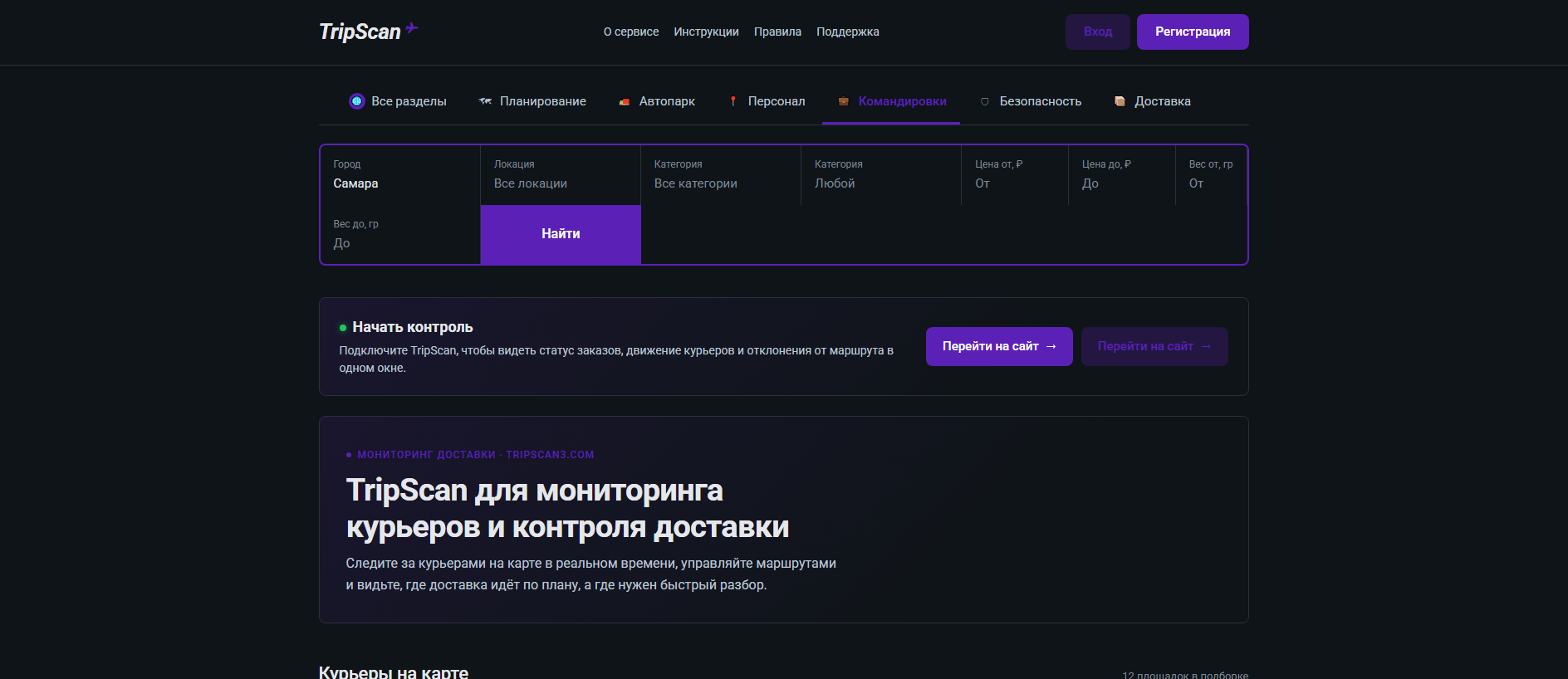Click the Курьеры на карте heading
This screenshot has height=679, width=1568.
coord(394,672)
